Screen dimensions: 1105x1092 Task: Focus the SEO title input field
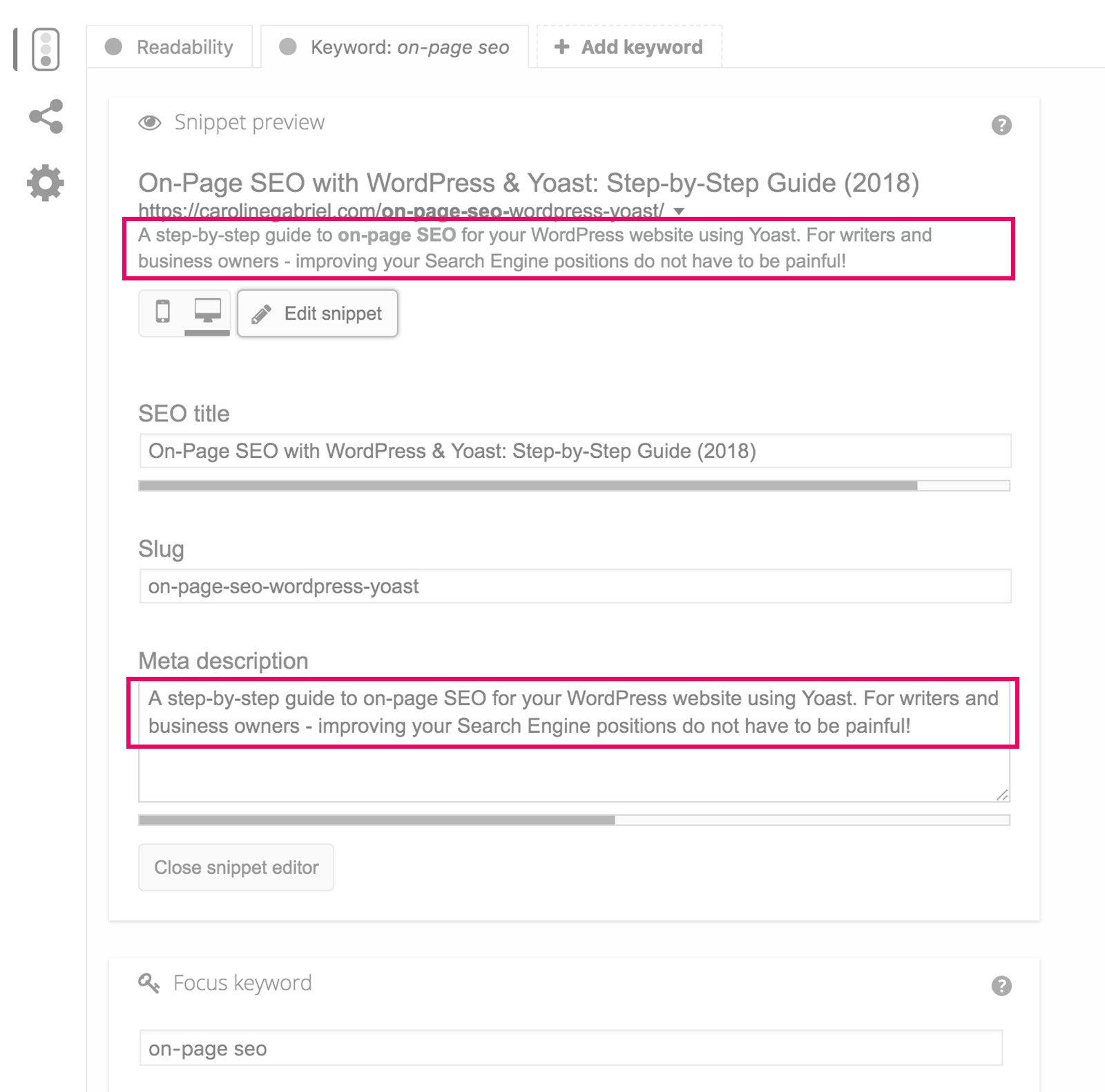click(x=575, y=451)
